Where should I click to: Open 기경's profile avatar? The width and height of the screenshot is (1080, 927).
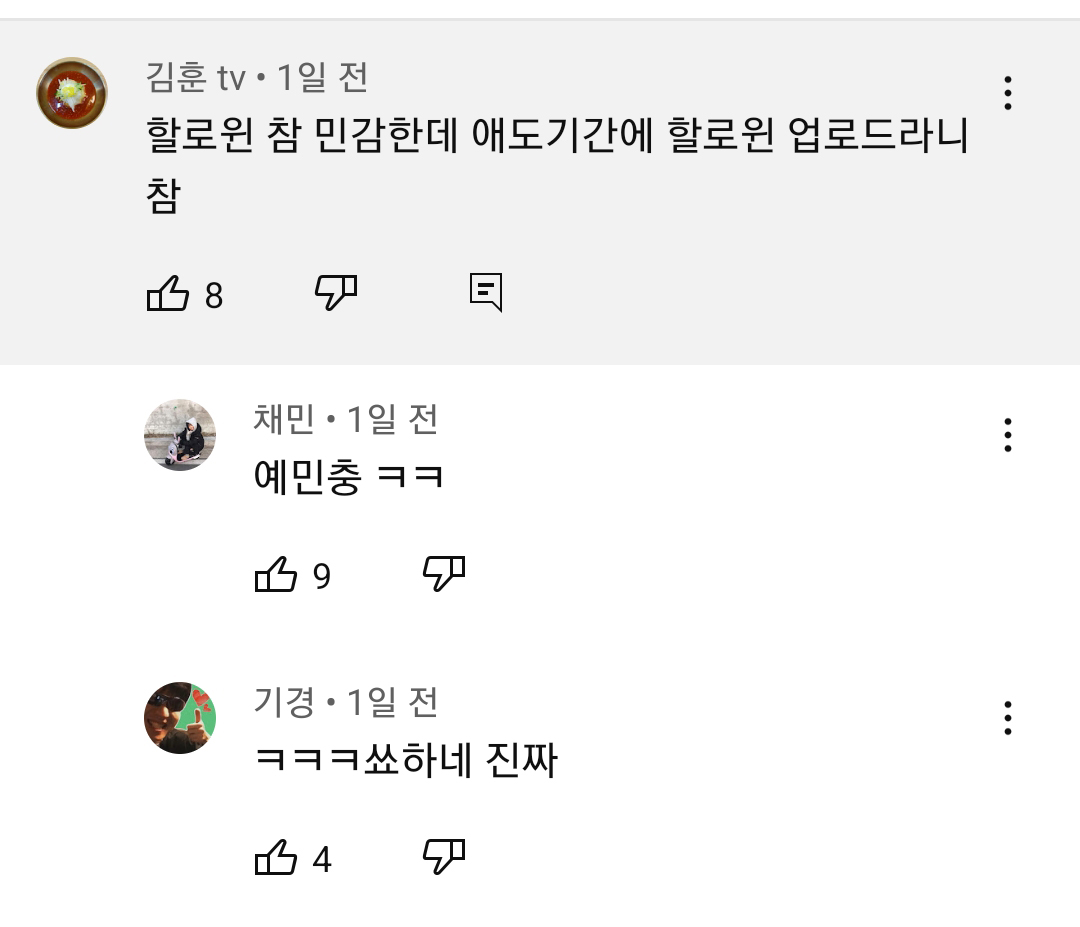tap(180, 718)
